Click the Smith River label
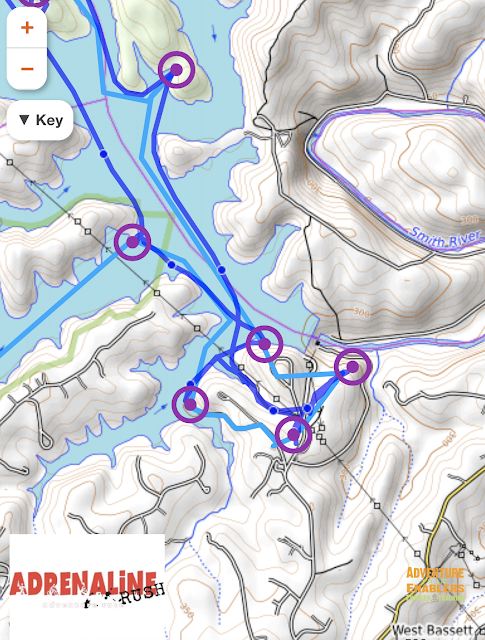The height and width of the screenshot is (640, 485). (x=445, y=238)
